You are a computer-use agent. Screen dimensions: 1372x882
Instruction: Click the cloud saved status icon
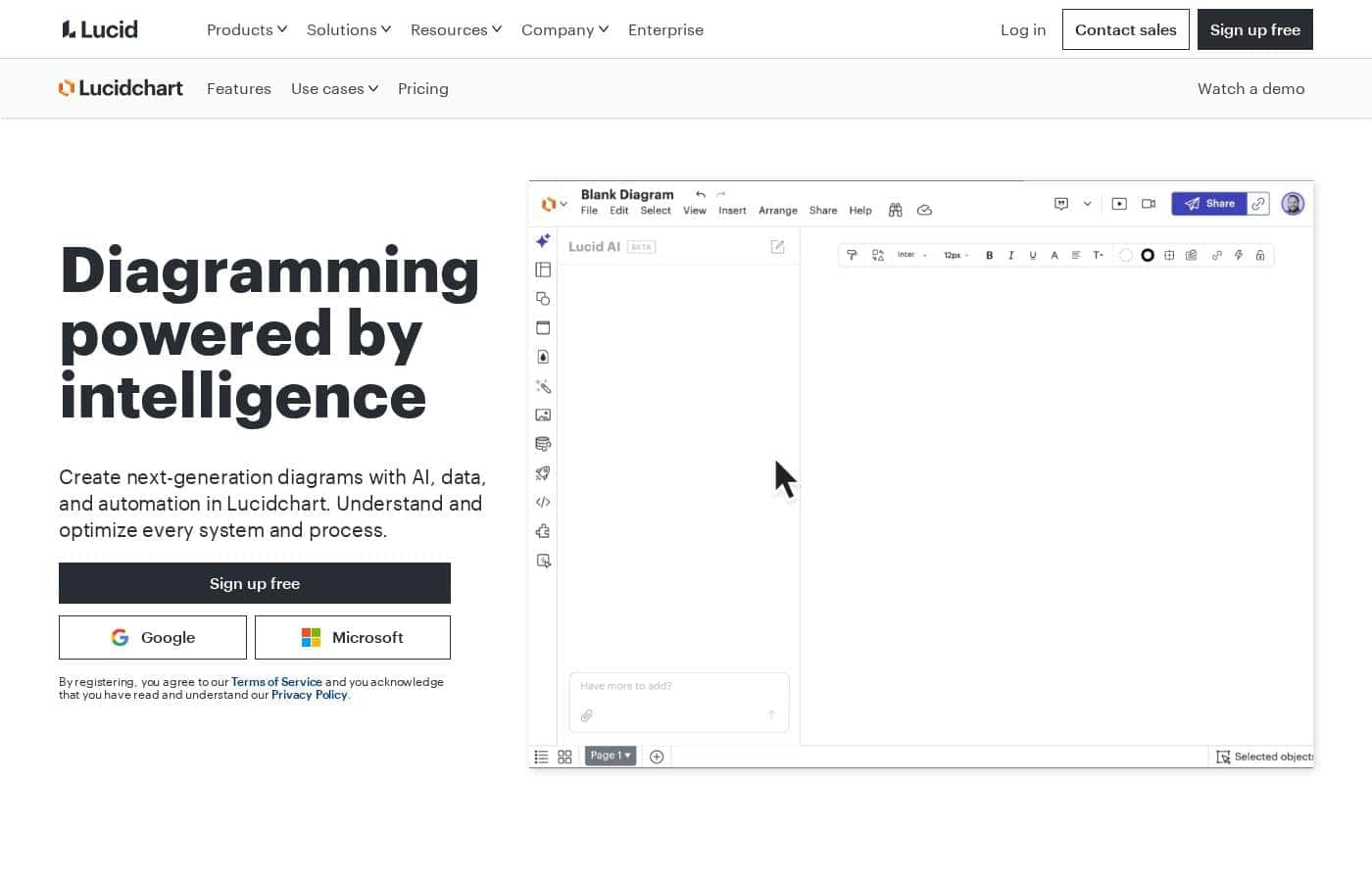(924, 210)
